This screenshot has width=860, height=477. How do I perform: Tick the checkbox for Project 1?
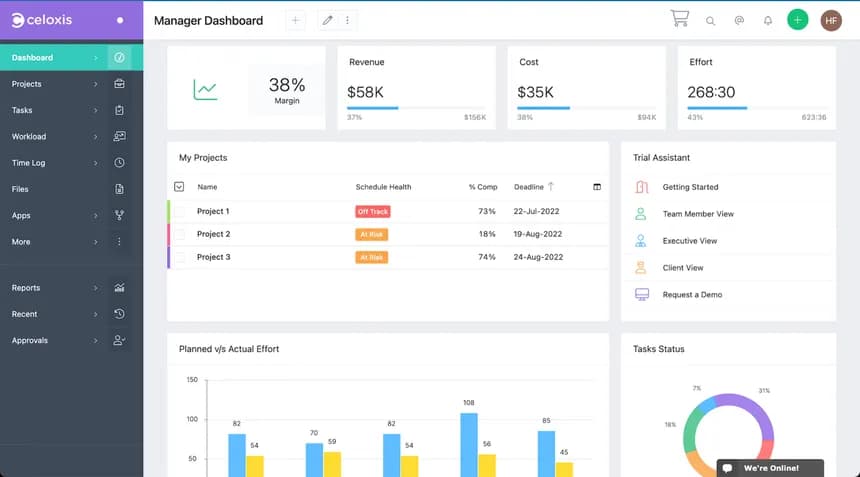[180, 211]
